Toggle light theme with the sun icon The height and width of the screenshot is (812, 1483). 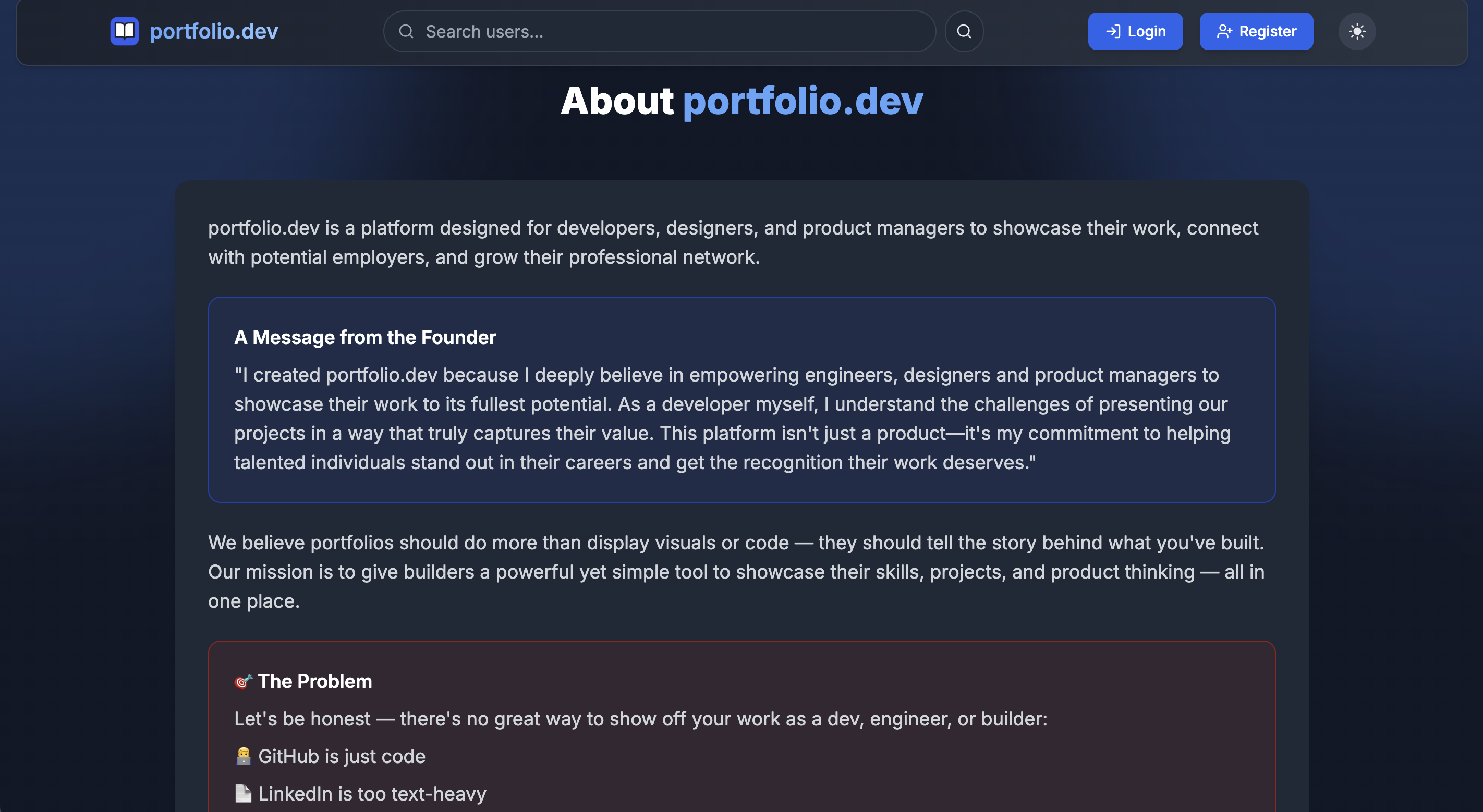click(1356, 31)
